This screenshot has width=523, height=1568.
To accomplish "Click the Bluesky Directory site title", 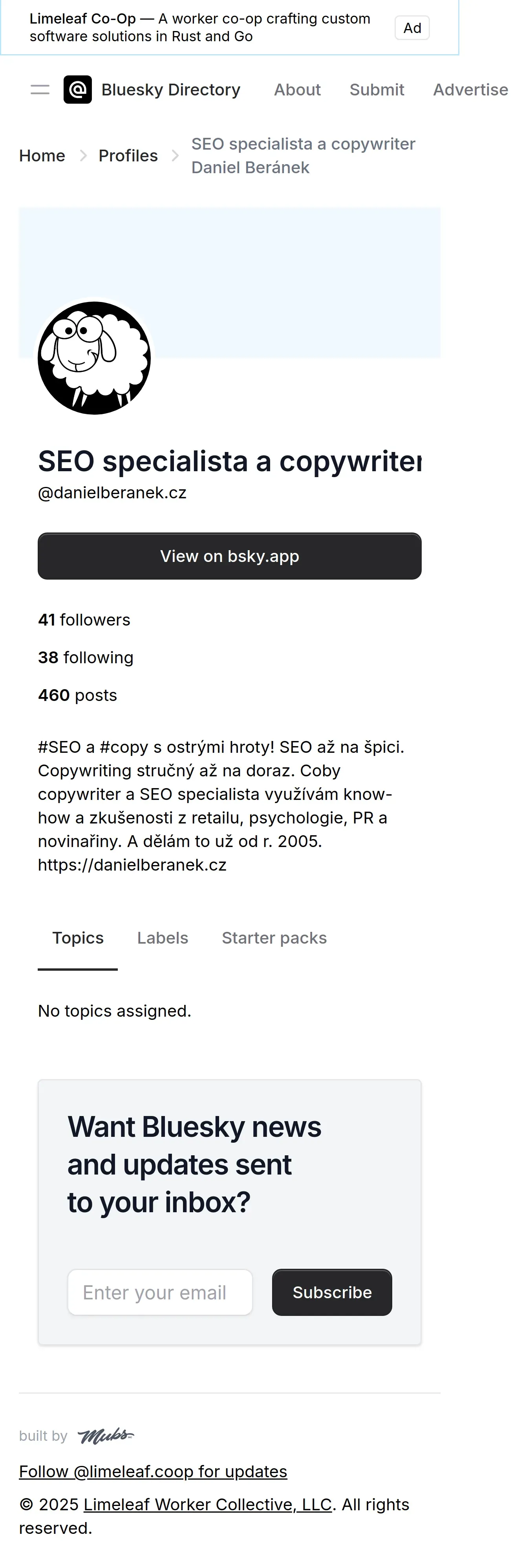I will [x=171, y=90].
